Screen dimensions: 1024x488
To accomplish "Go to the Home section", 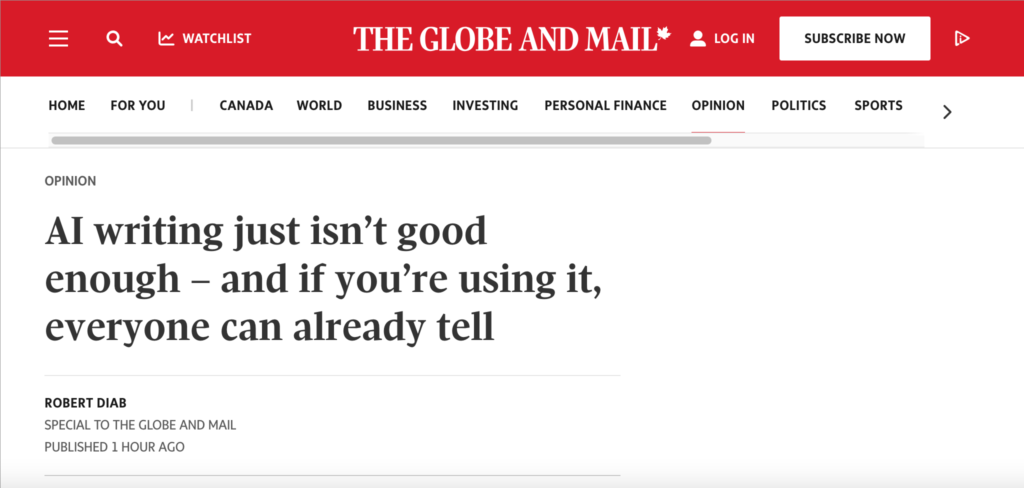I will (x=67, y=105).
